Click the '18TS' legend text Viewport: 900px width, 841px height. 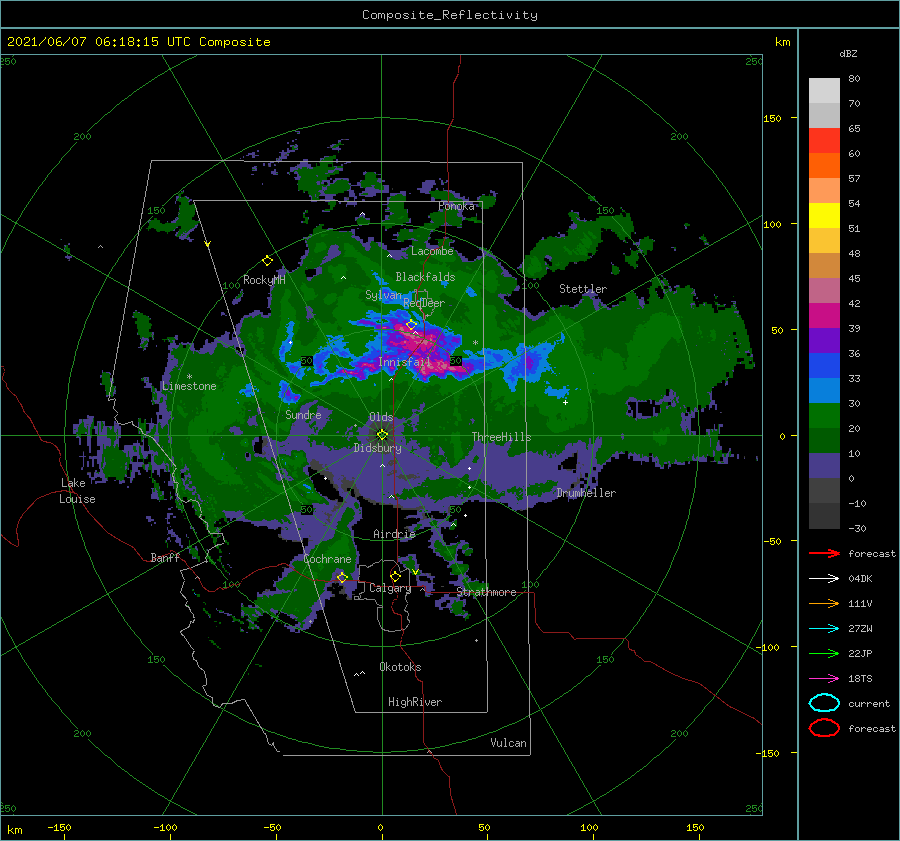pyautogui.click(x=860, y=678)
